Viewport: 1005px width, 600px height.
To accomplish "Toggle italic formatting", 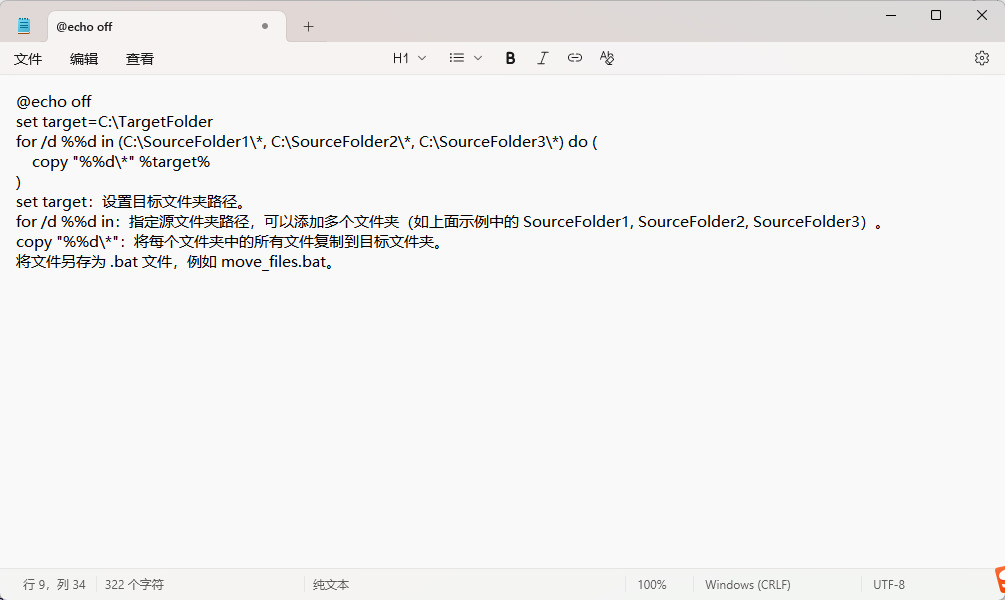I will point(542,58).
